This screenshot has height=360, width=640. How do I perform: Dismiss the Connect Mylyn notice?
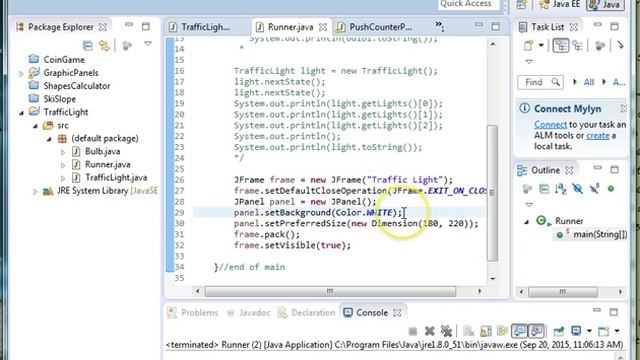pyautogui.click(x=623, y=108)
